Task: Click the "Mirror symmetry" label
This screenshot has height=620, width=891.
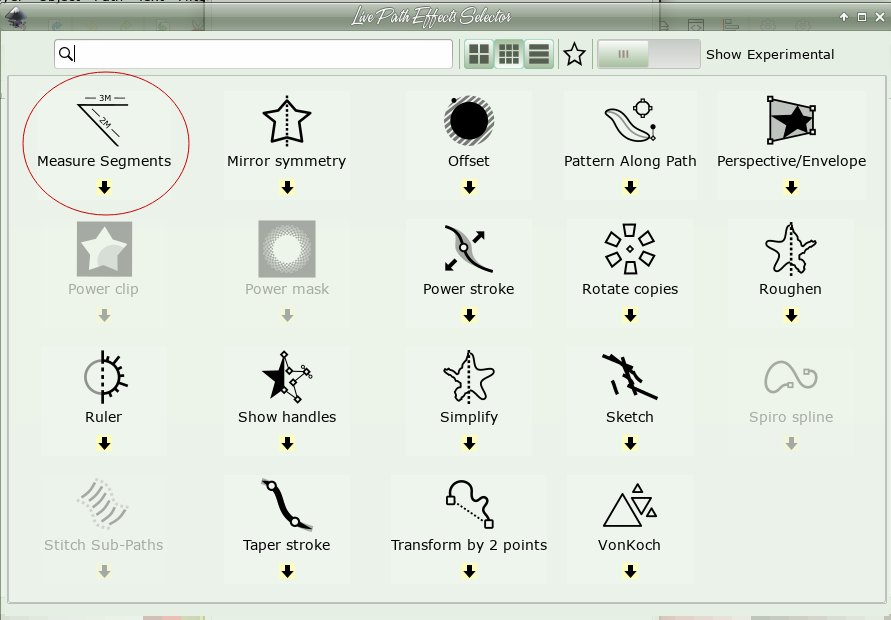Action: pyautogui.click(x=286, y=161)
